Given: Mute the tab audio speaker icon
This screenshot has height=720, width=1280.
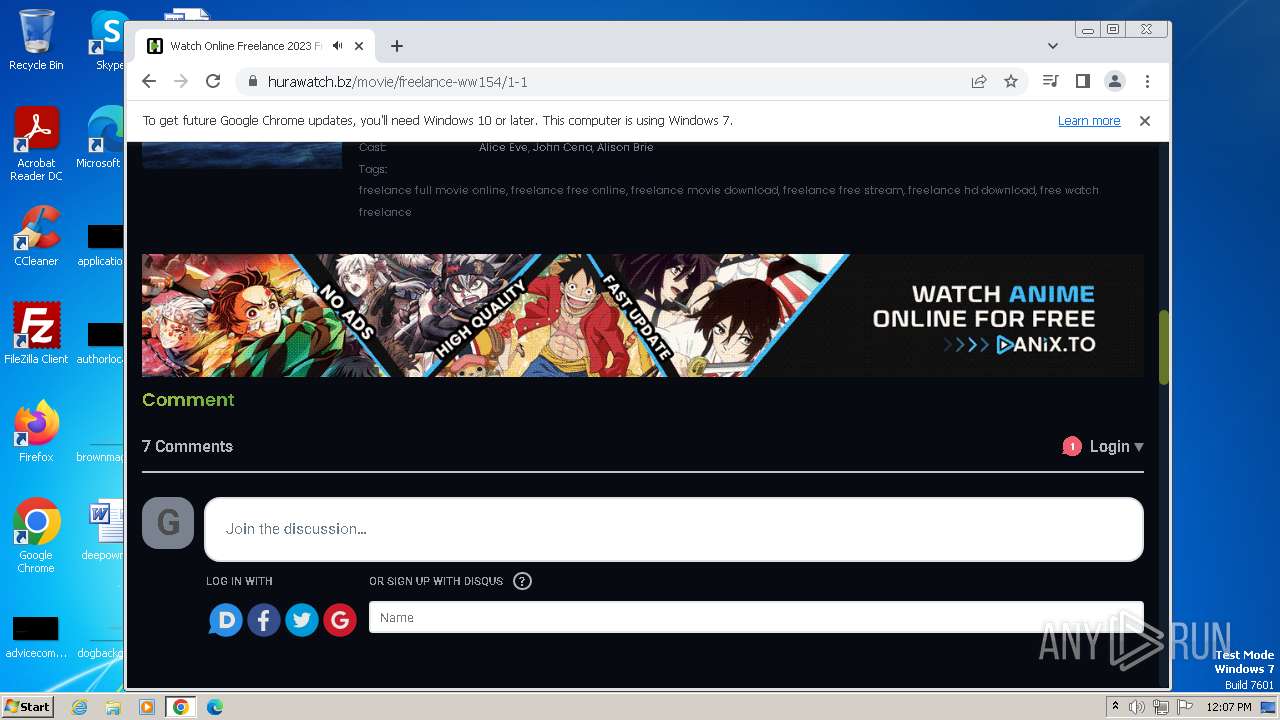Looking at the screenshot, I should tap(338, 46).
